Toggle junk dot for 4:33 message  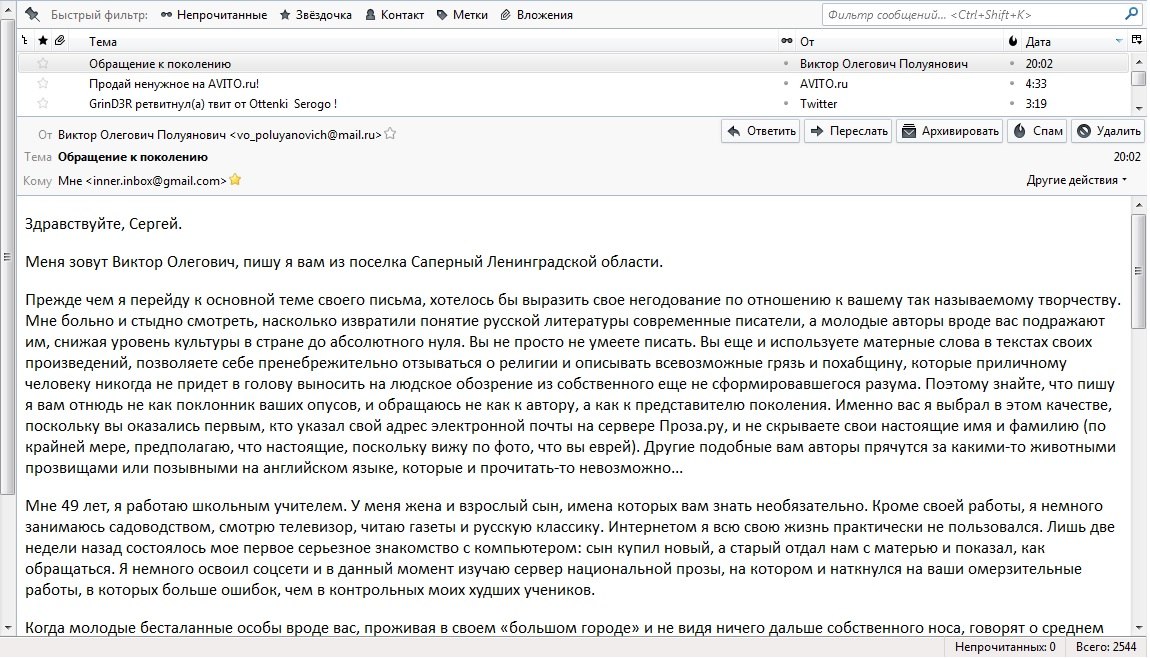1012,84
